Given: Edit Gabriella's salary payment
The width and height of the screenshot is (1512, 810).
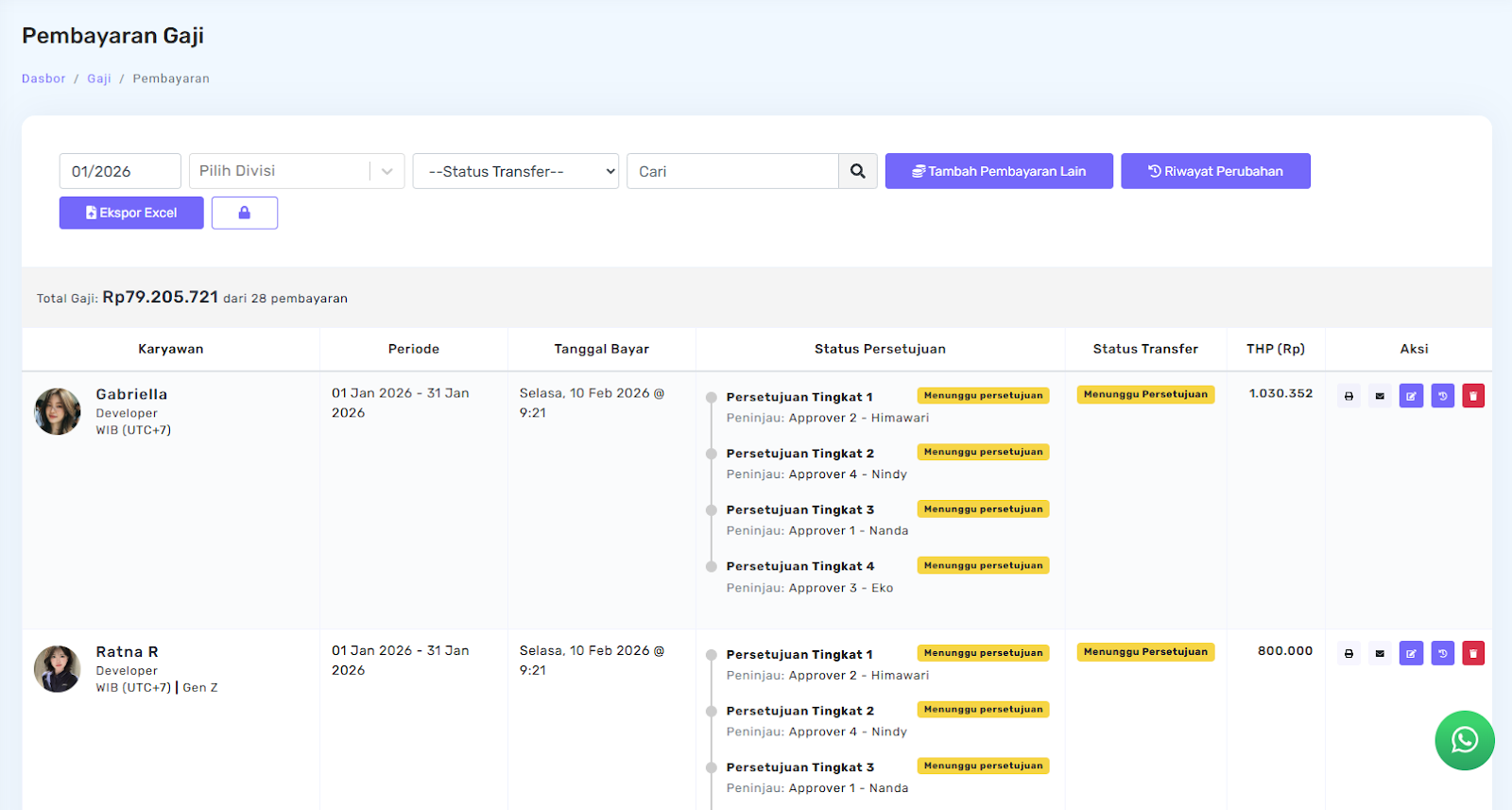Looking at the screenshot, I should 1411,396.
